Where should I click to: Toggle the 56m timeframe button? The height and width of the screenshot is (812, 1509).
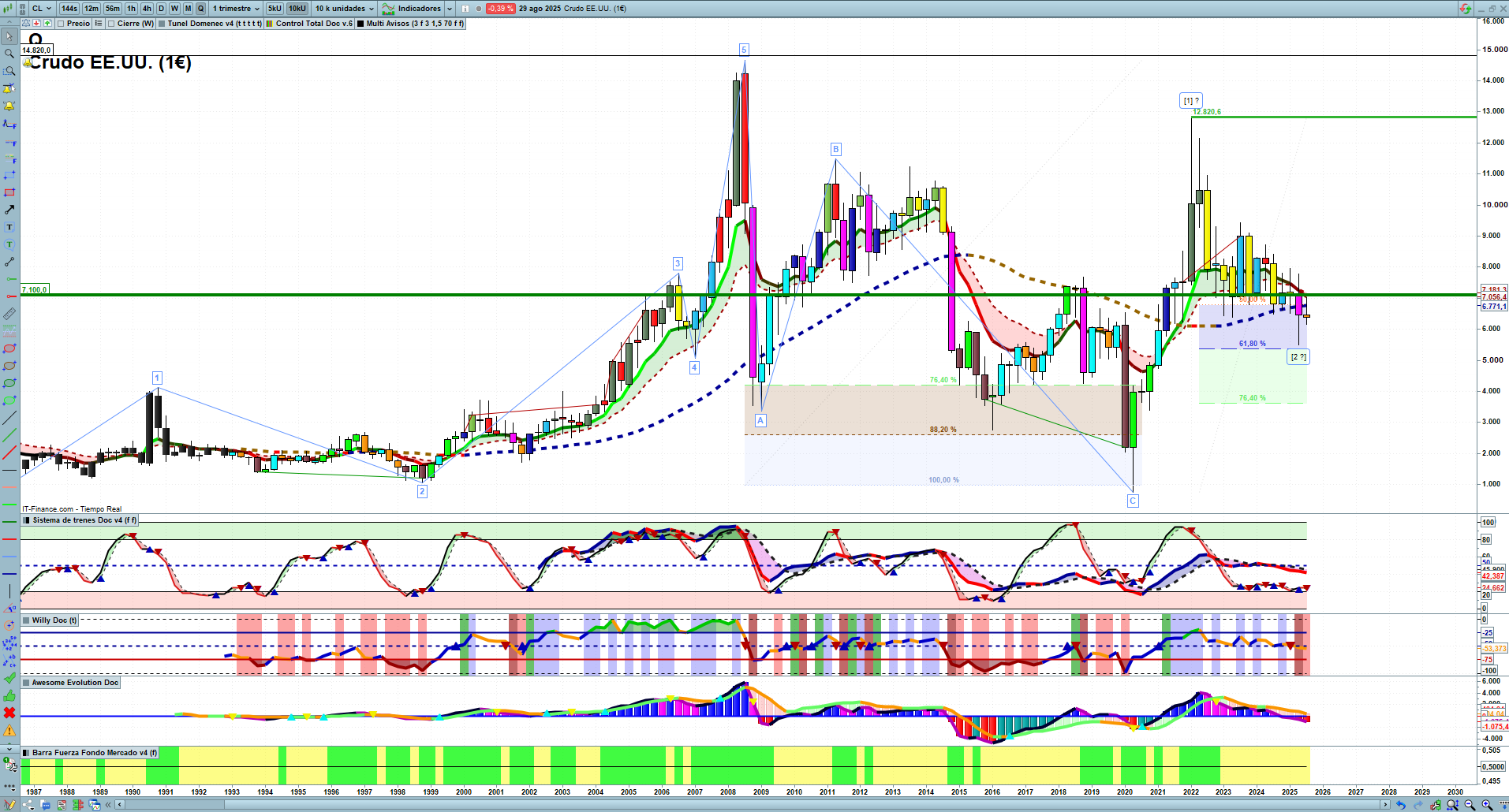click(x=113, y=9)
